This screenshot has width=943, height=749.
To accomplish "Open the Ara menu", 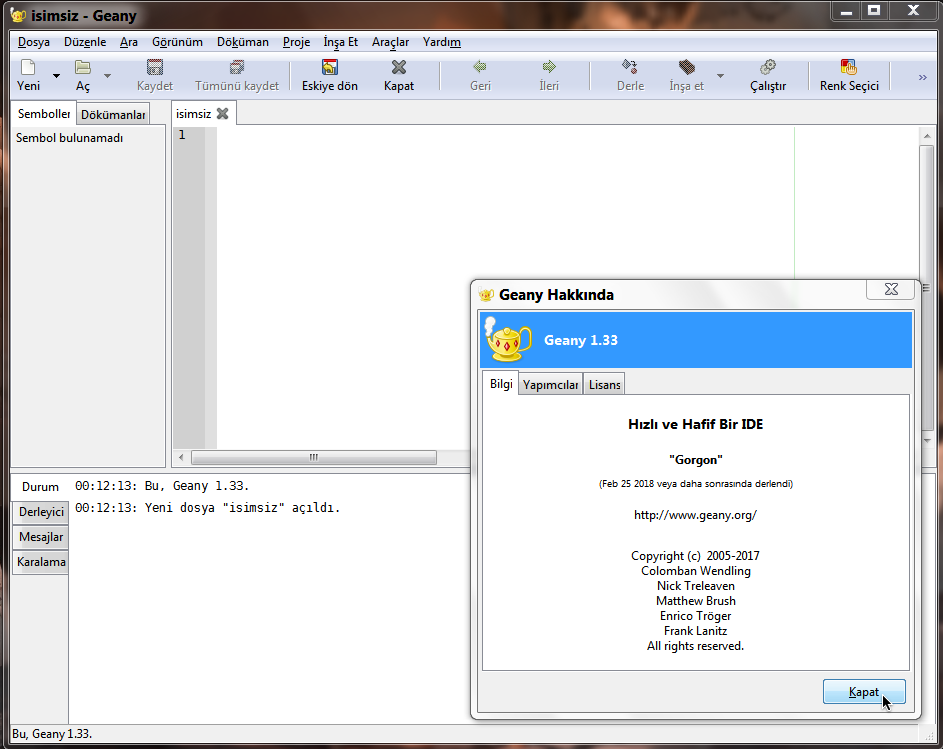I will [x=129, y=42].
